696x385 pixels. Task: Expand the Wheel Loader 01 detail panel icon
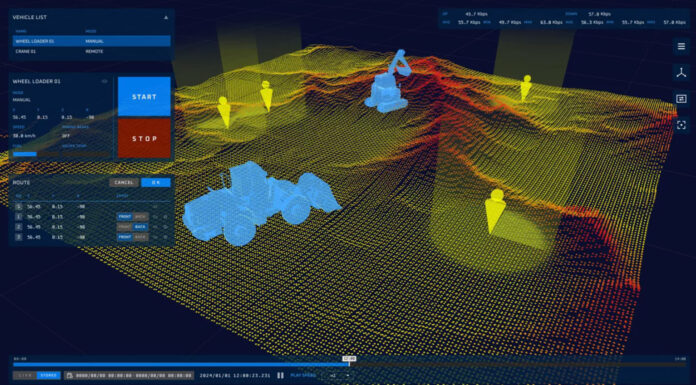click(104, 81)
